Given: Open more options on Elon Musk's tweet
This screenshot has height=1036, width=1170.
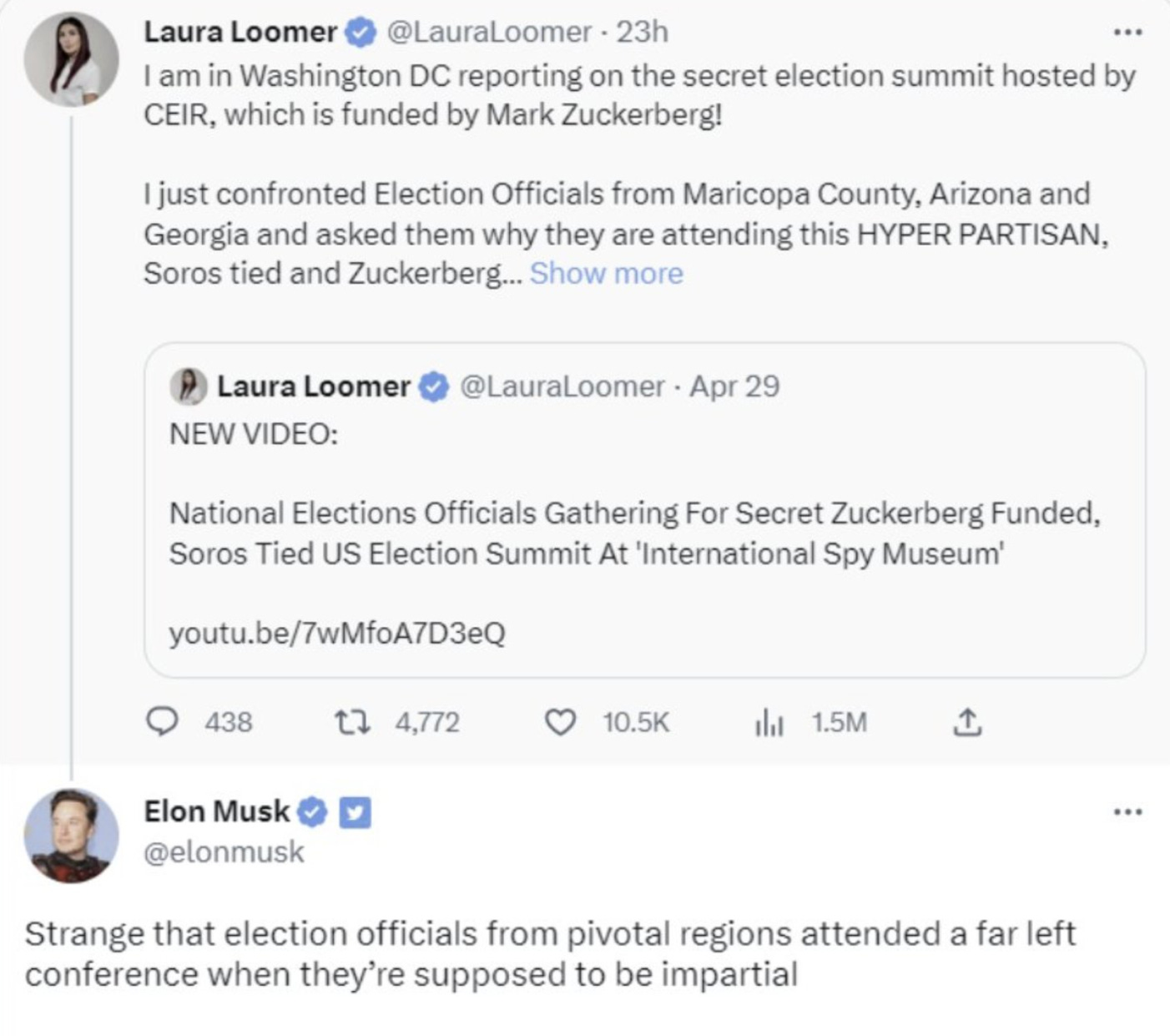Looking at the screenshot, I should coord(1127,811).
